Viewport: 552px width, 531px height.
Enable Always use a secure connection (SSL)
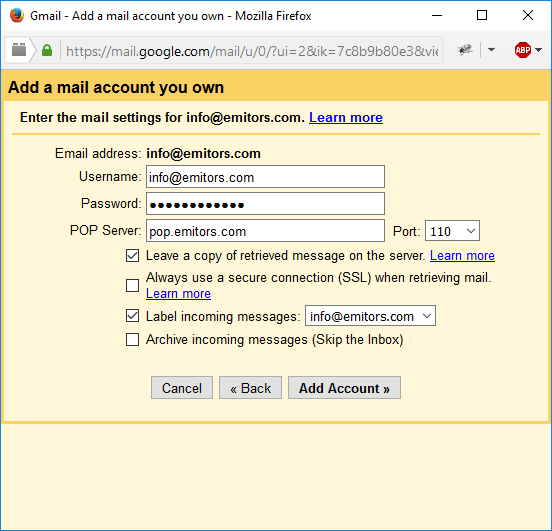(x=132, y=285)
